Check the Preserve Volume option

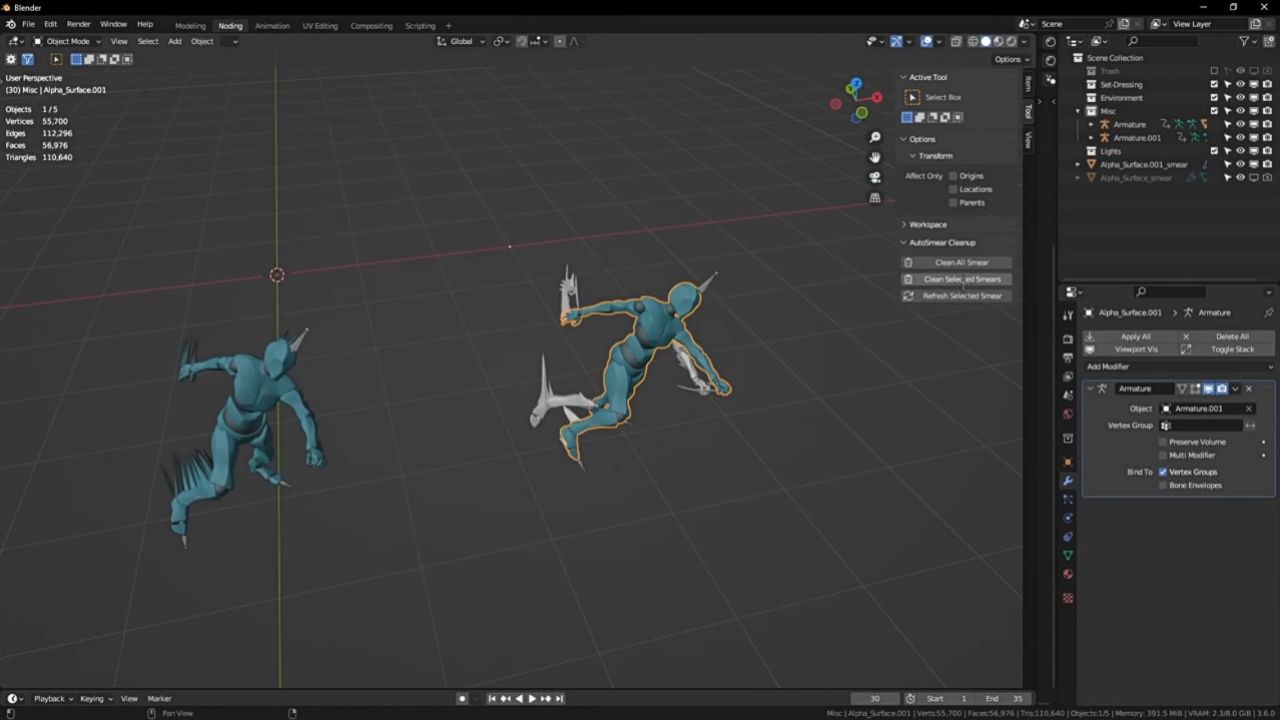1161,441
